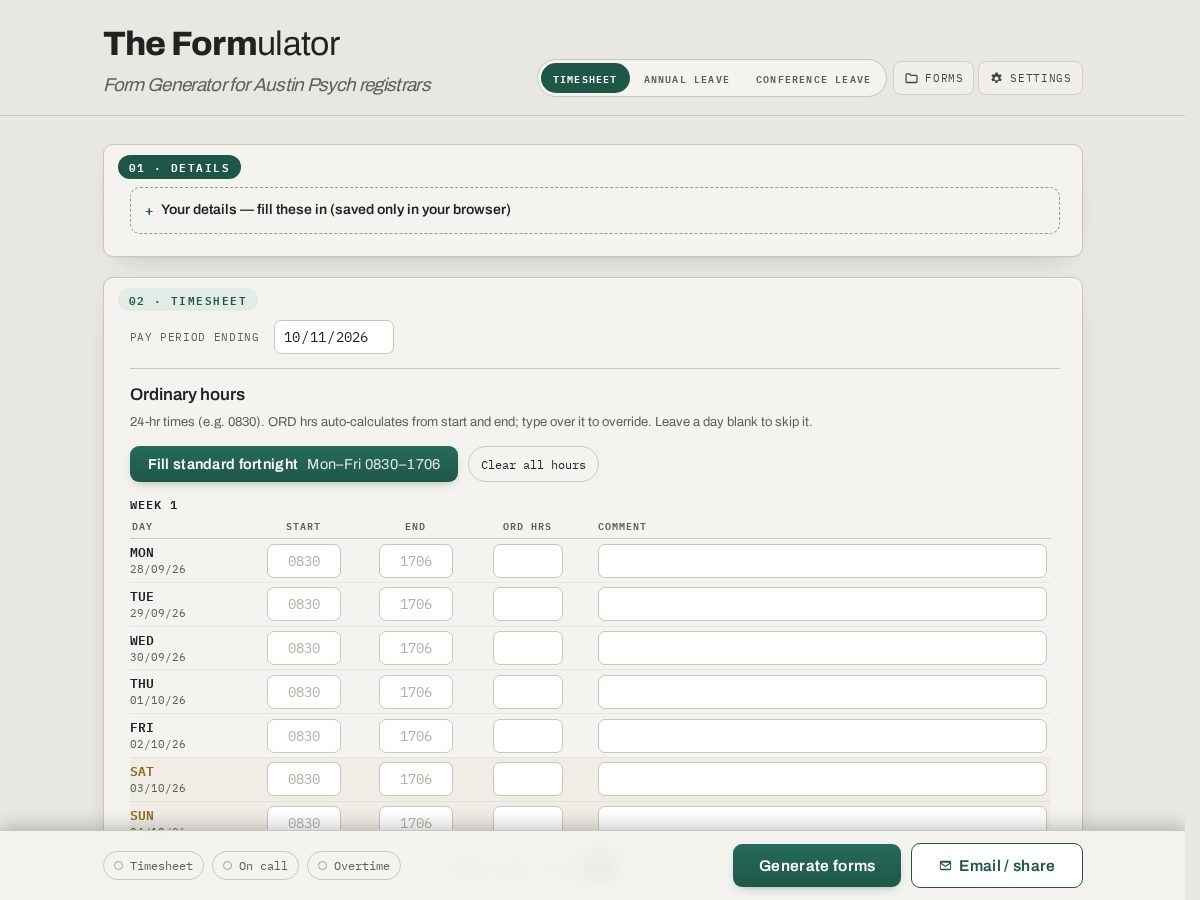This screenshot has width=1200, height=900.
Task: Click the WEEK 1 label
Action: coord(154,505)
